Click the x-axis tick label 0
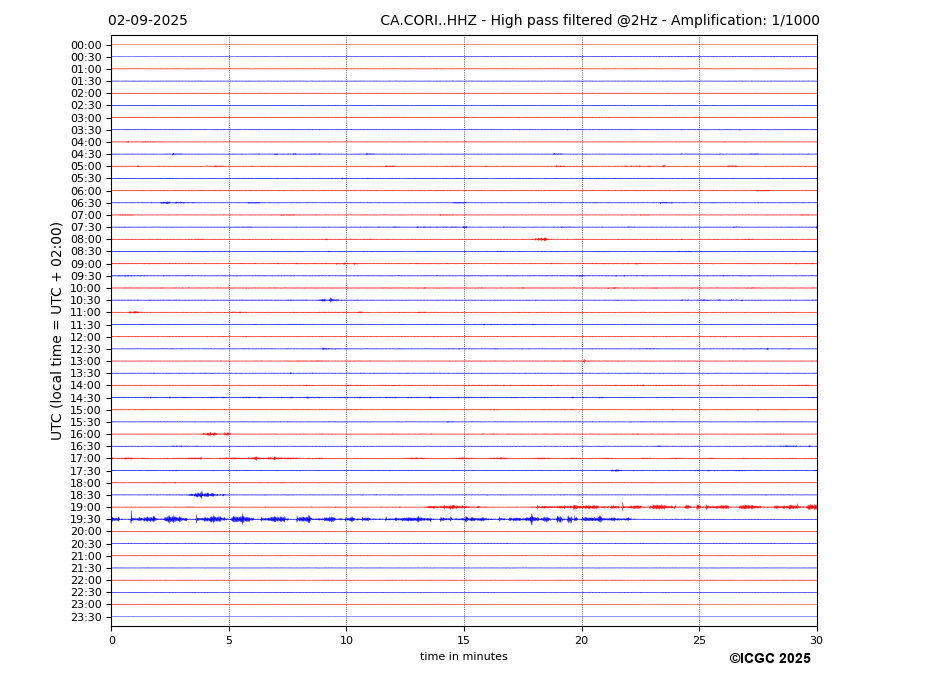 tap(112, 640)
